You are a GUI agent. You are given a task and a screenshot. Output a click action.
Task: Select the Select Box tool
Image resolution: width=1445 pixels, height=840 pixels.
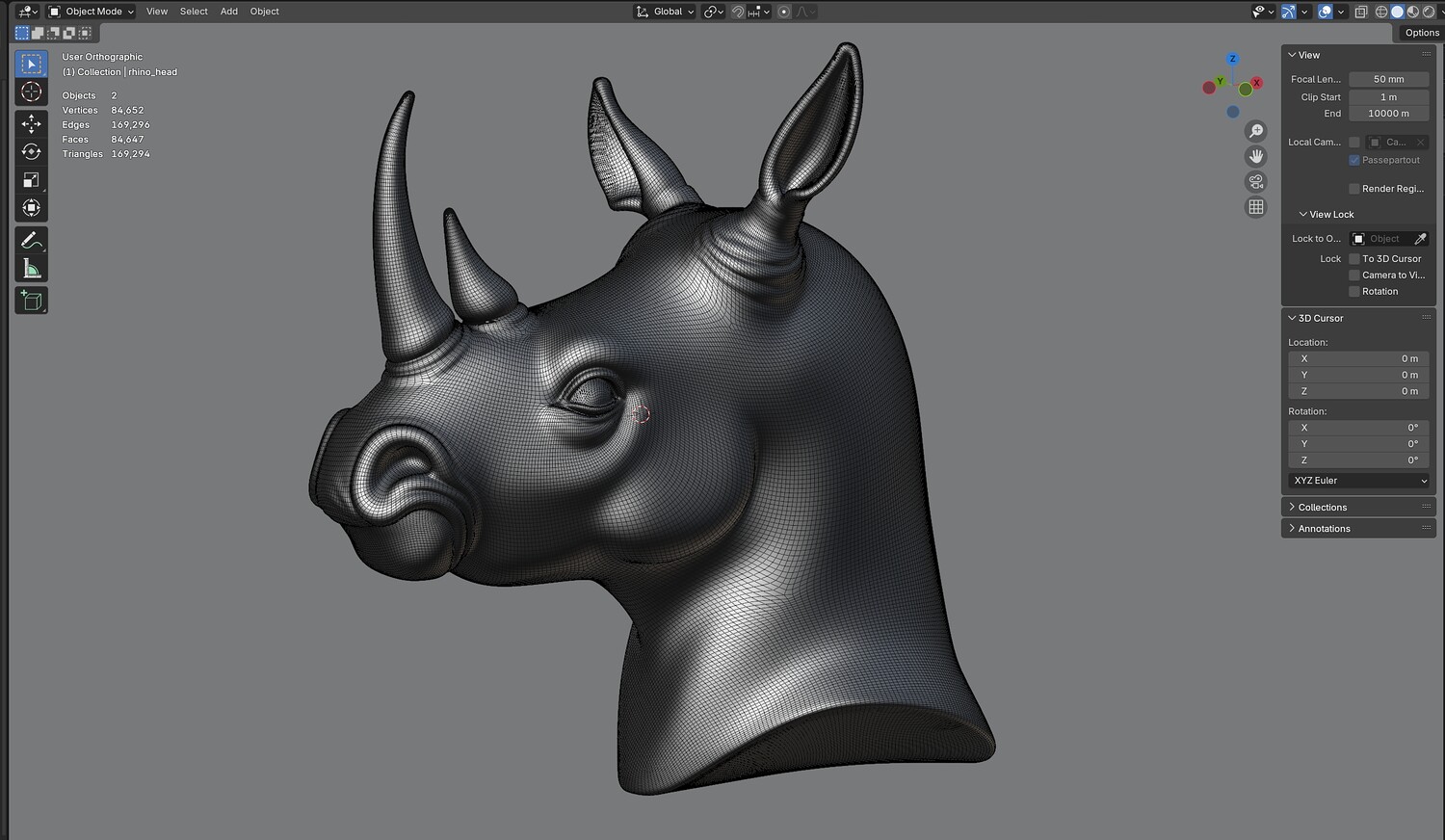32,64
